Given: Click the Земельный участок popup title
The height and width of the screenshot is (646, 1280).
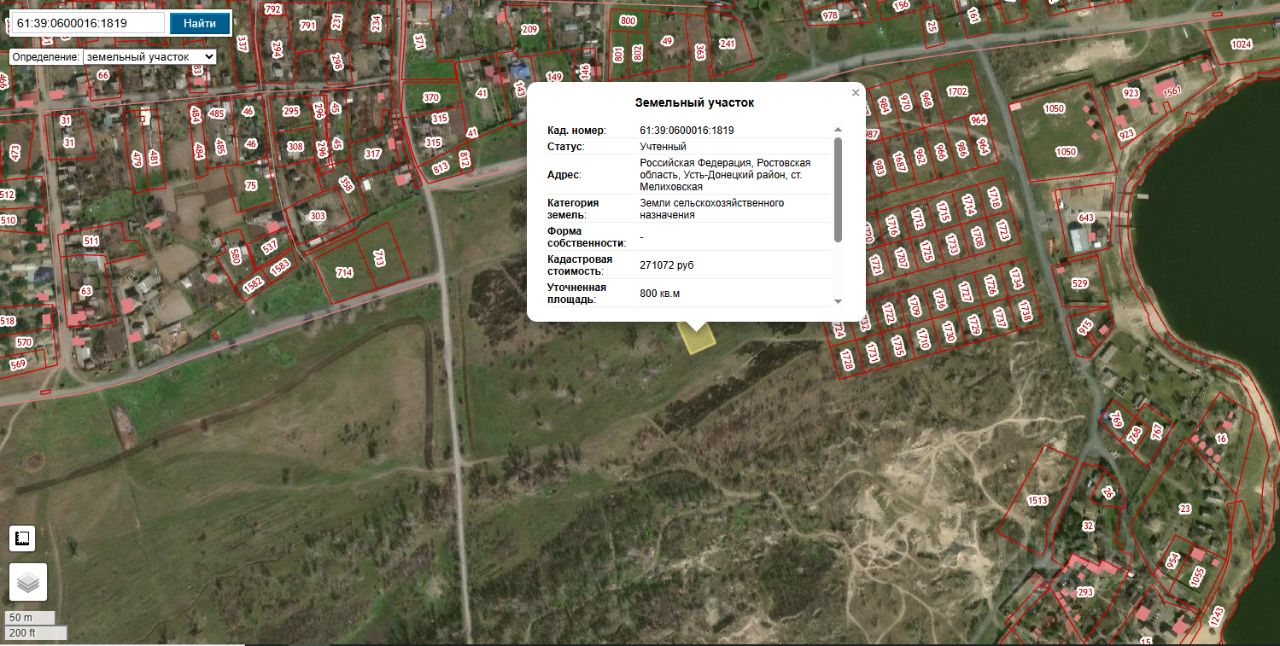Looking at the screenshot, I should pos(694,103).
